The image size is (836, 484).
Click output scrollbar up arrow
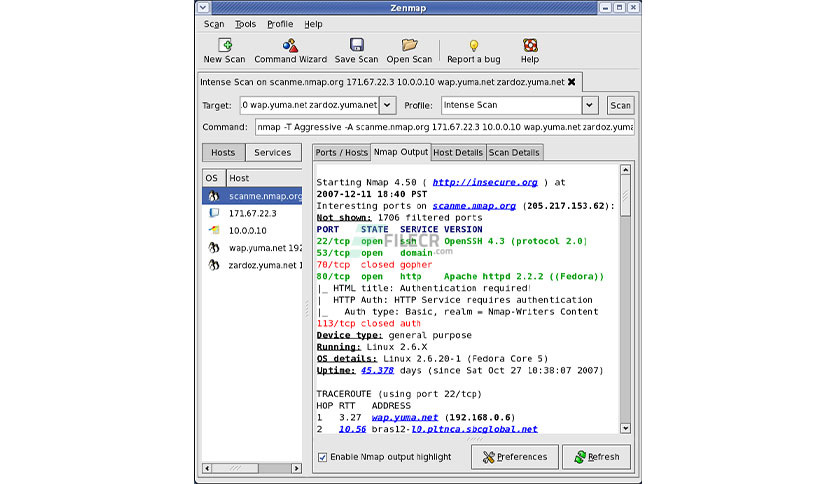[x=625, y=170]
